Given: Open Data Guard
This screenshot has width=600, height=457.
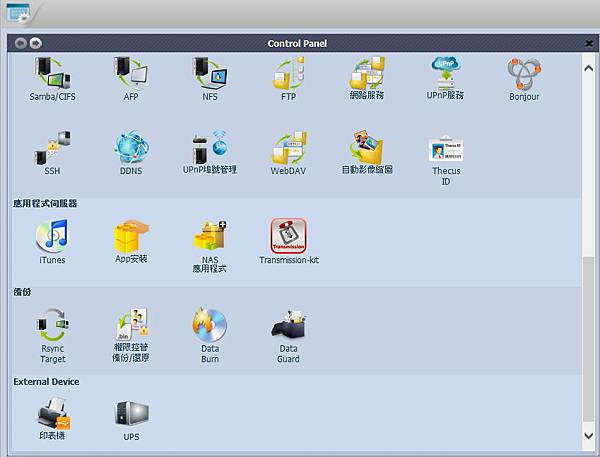Looking at the screenshot, I should (x=289, y=337).
